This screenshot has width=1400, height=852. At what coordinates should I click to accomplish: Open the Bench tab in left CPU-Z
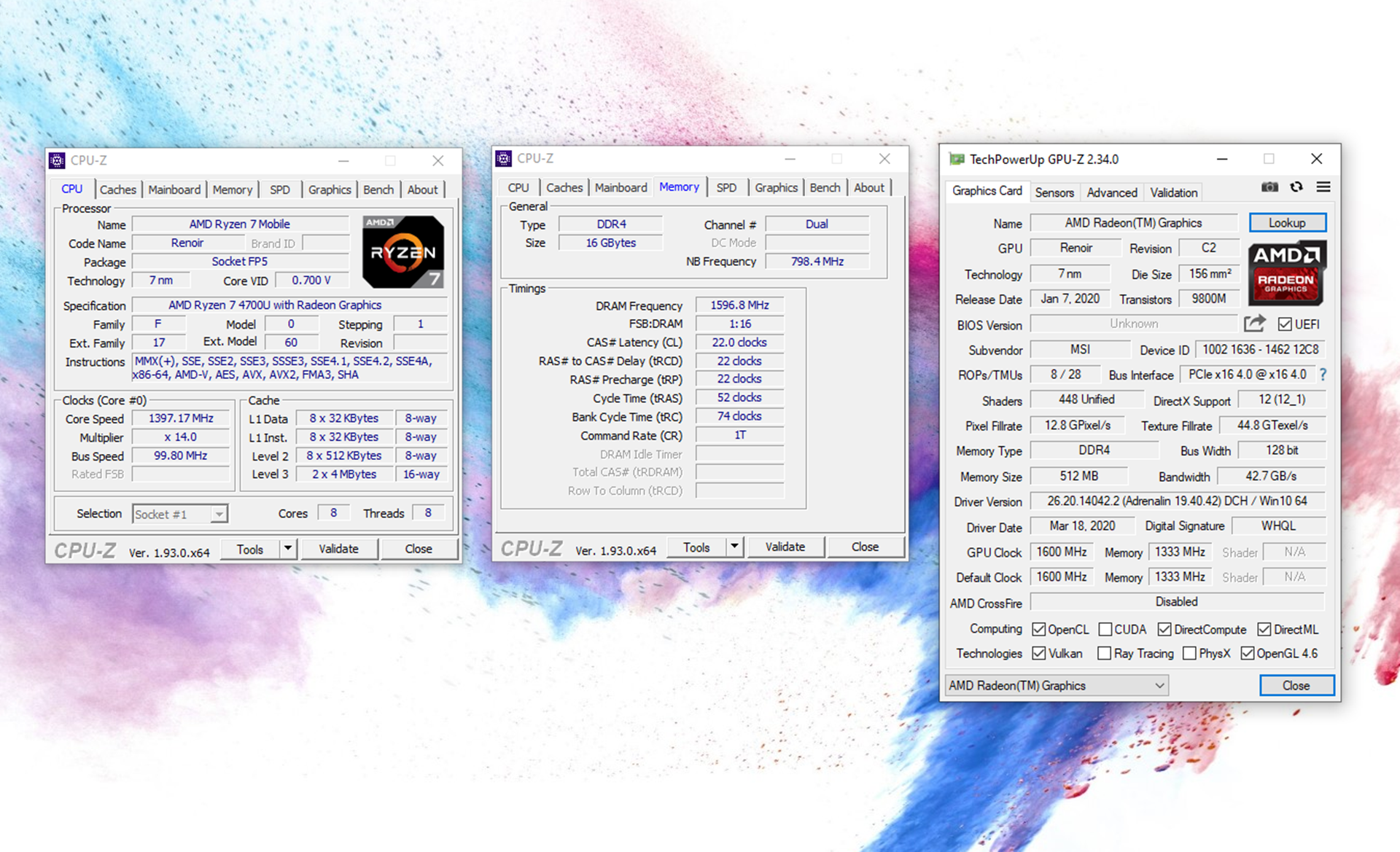pos(378,189)
